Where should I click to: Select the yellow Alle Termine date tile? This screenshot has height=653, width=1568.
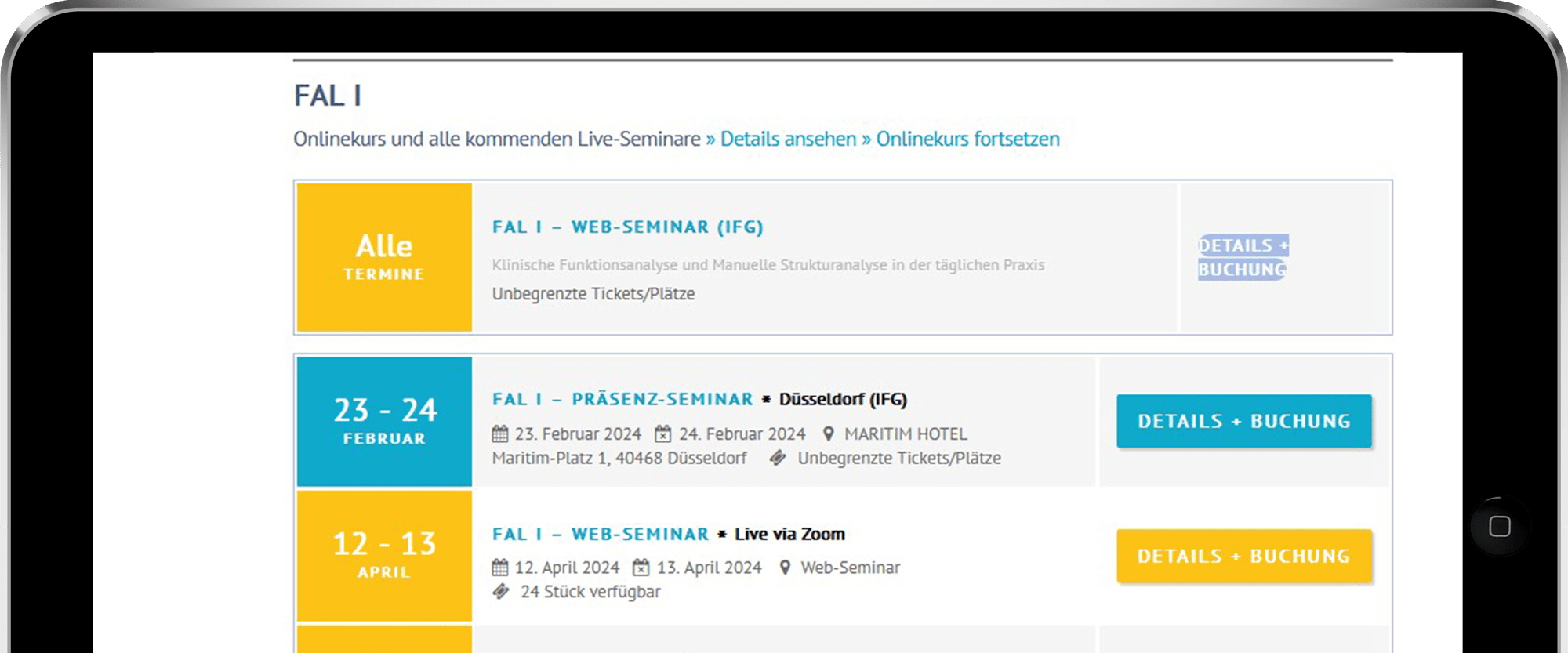384,257
